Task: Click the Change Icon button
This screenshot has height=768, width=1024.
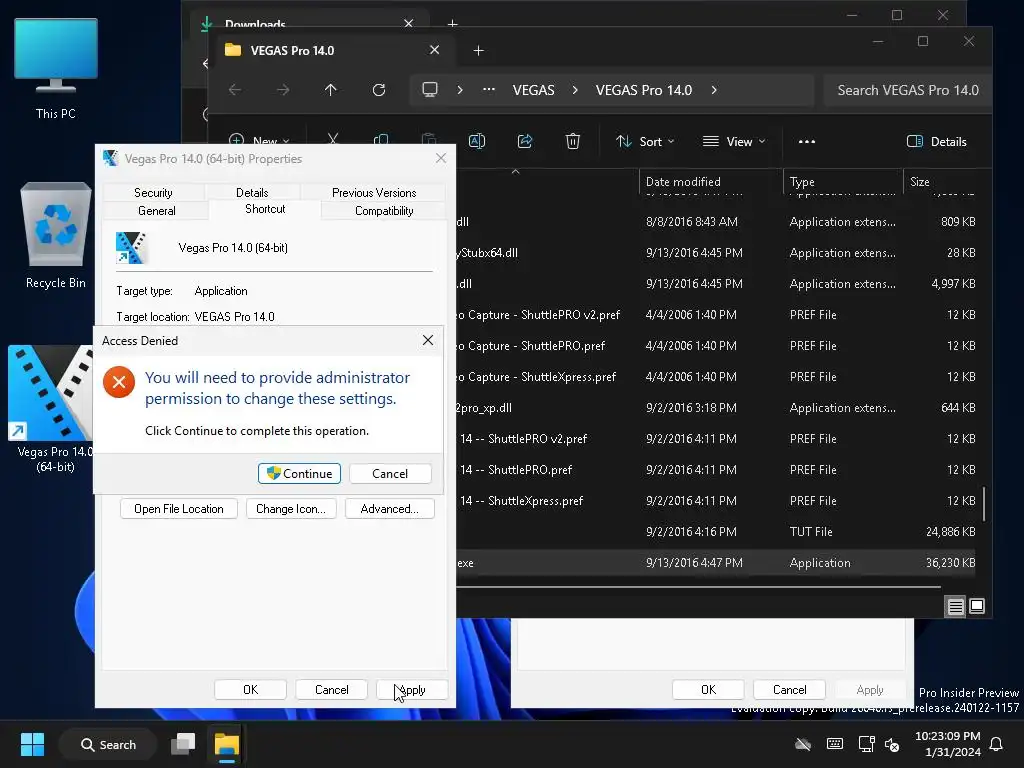Action: pyautogui.click(x=291, y=509)
